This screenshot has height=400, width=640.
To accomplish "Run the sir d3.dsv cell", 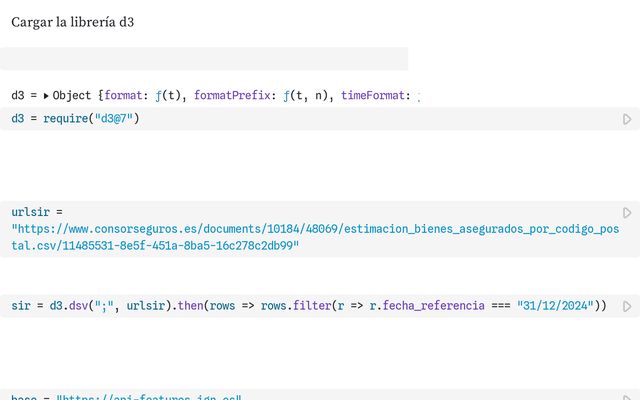I will [627, 307].
